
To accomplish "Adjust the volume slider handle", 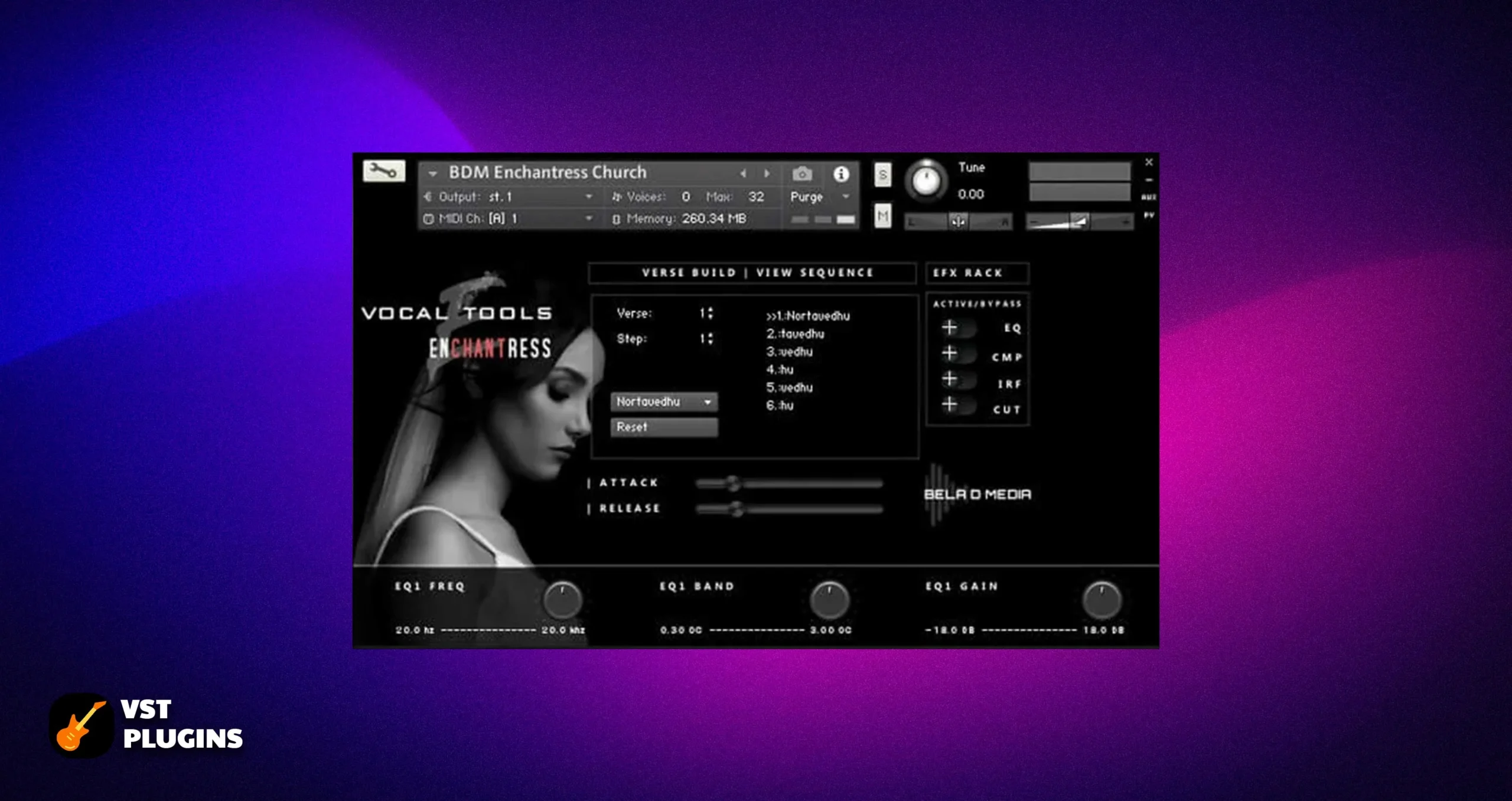I will tap(1080, 221).
